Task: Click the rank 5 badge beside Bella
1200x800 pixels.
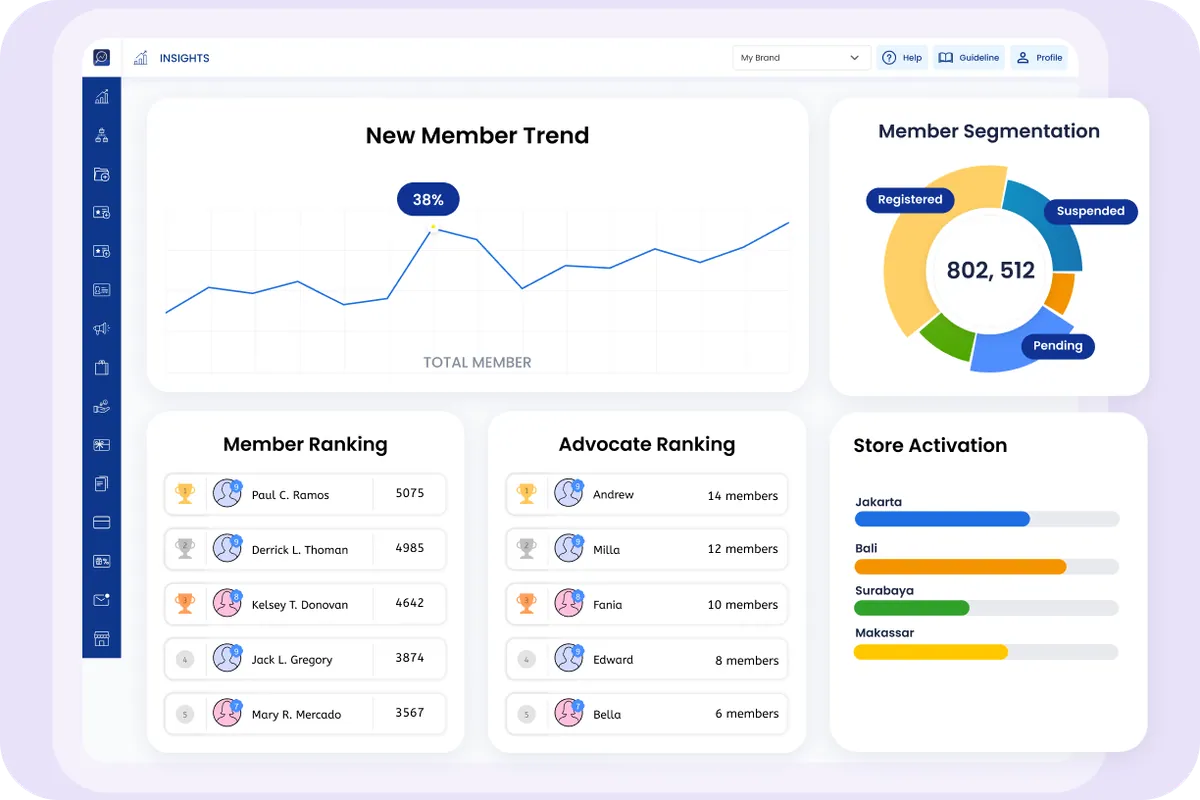Action: click(x=527, y=714)
